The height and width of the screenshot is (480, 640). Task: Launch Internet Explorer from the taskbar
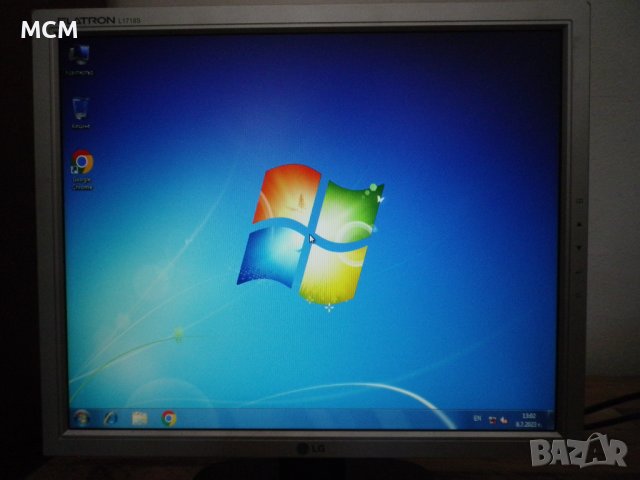(x=110, y=417)
